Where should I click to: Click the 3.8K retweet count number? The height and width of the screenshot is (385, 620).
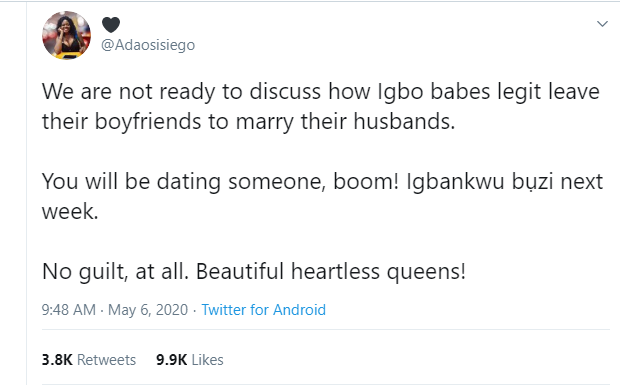click(x=57, y=360)
